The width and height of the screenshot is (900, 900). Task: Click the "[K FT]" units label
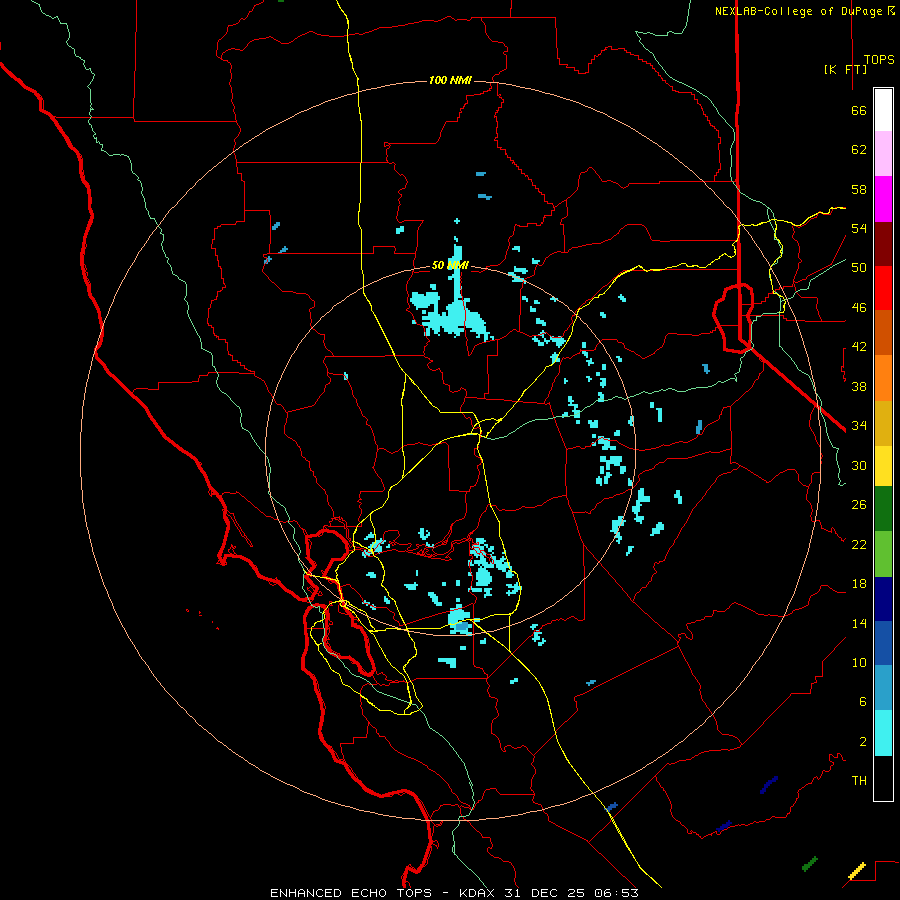coord(845,69)
